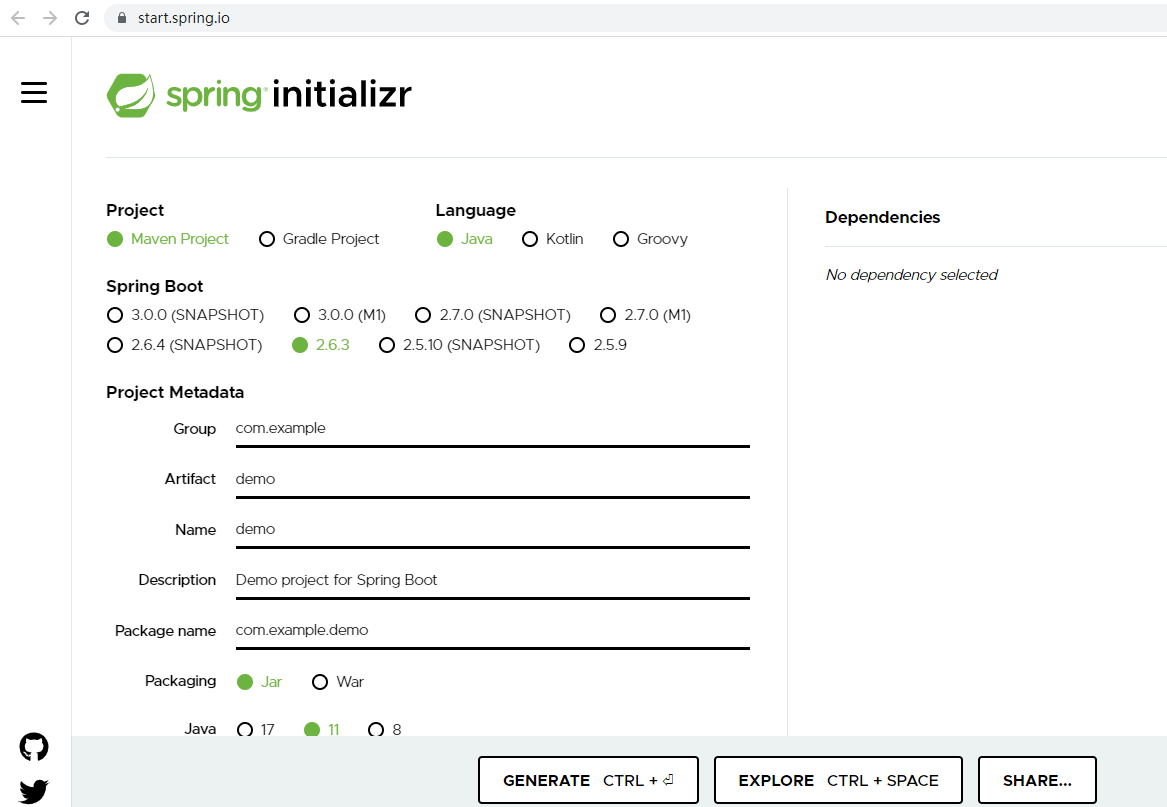Click the SHARE... button
The height and width of the screenshot is (807, 1167).
(x=1037, y=780)
